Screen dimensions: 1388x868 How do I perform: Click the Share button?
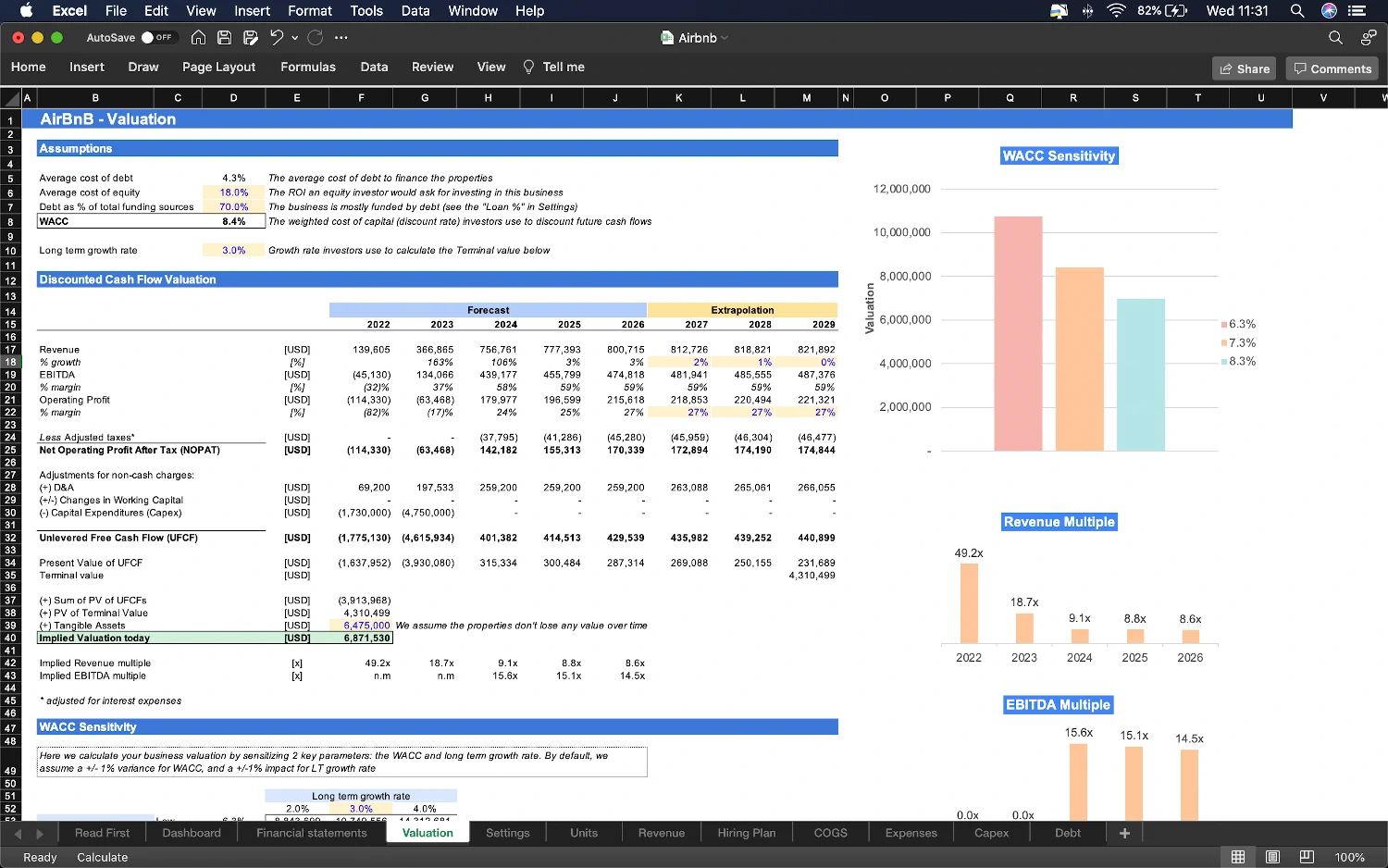[1245, 68]
